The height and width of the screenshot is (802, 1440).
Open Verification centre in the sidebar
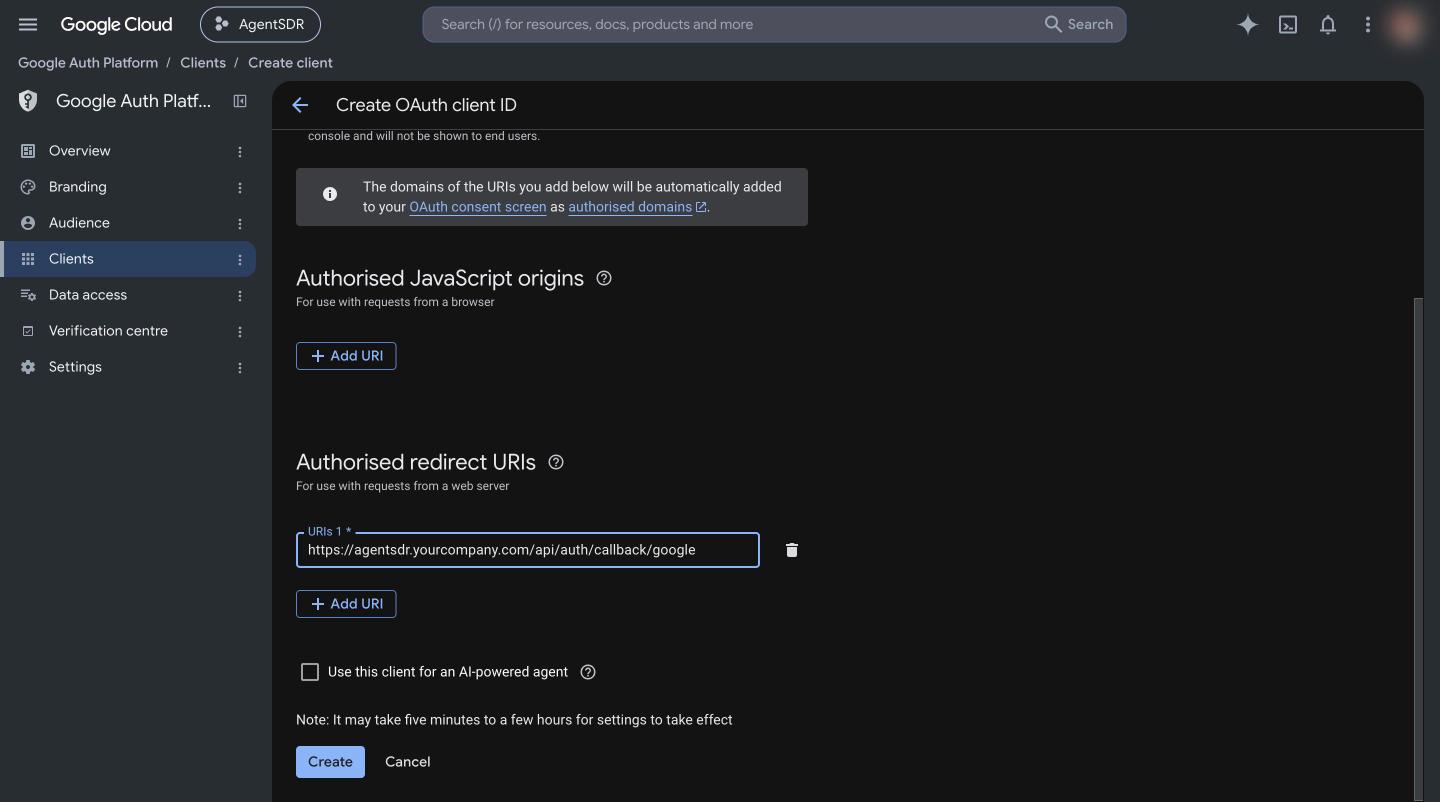click(108, 331)
